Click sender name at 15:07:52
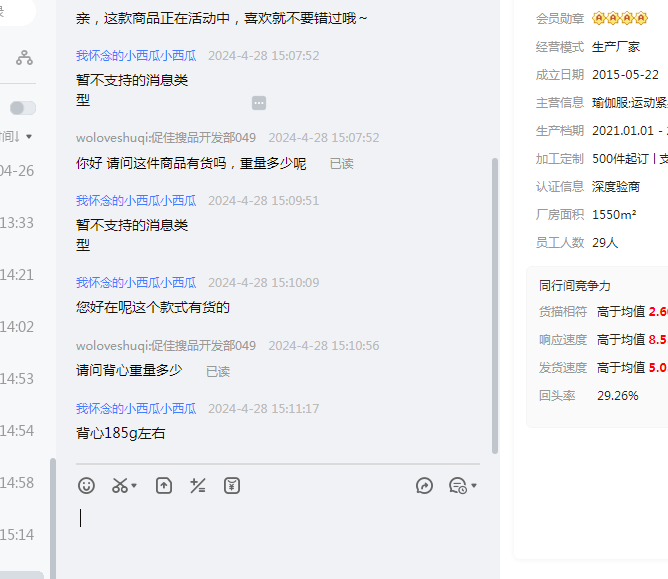 click(136, 56)
